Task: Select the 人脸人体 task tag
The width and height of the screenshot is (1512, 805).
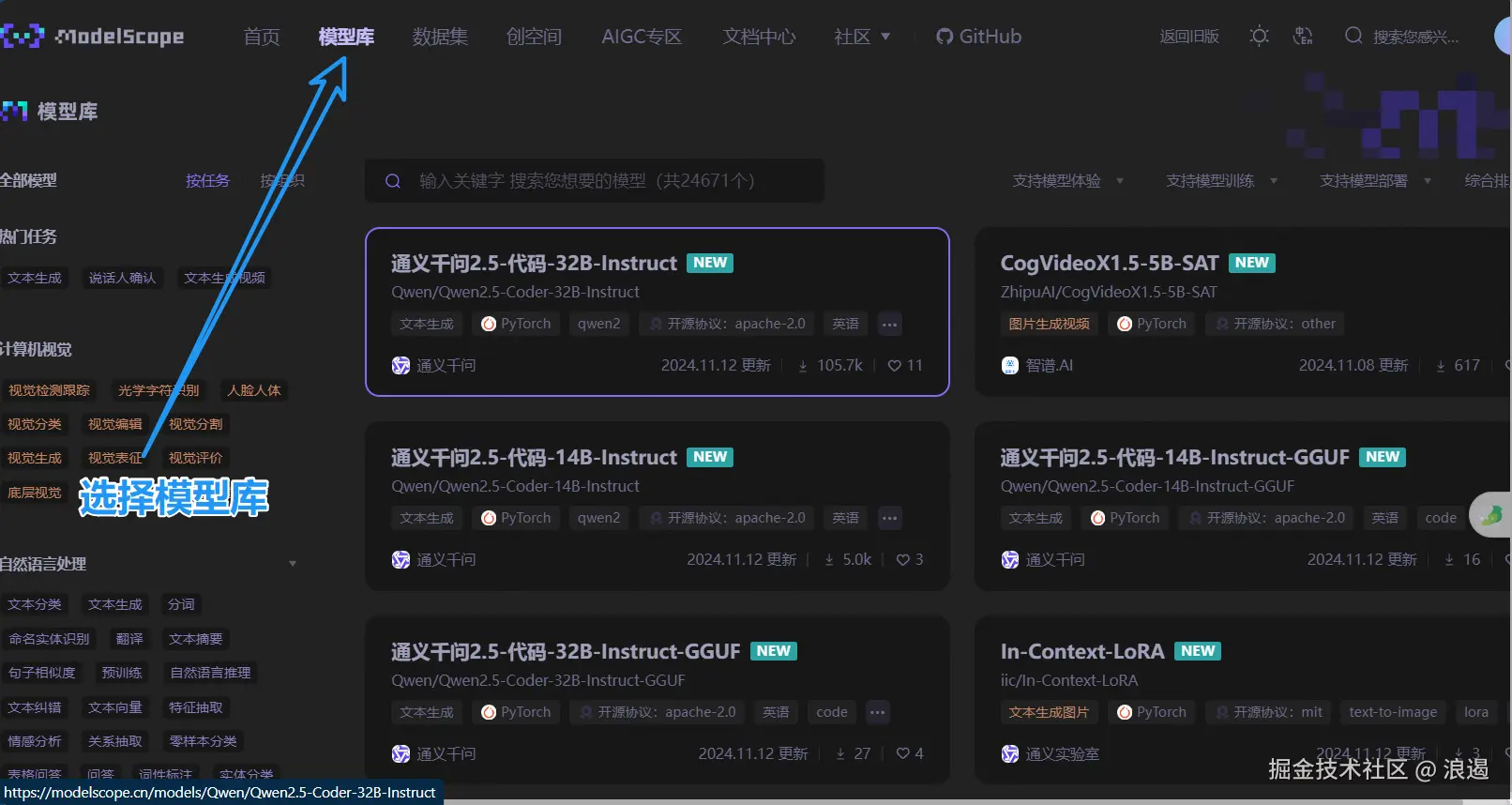Action: 254,390
